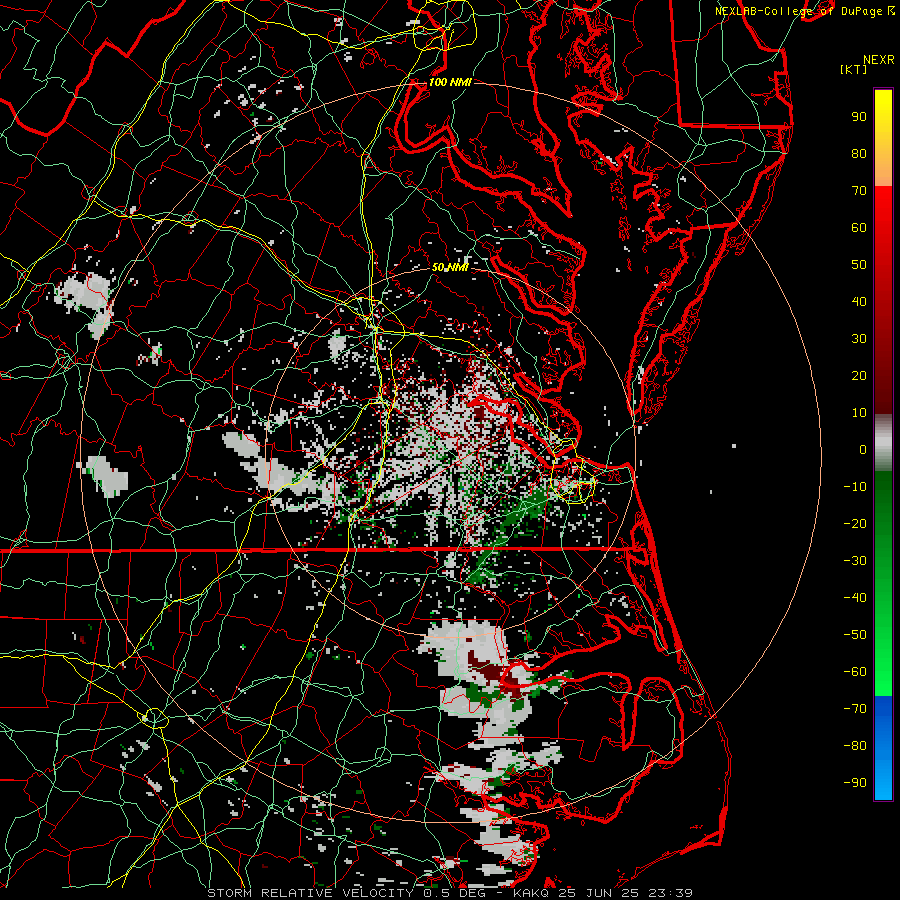Click the 30 value on velocity scale

coord(859,339)
